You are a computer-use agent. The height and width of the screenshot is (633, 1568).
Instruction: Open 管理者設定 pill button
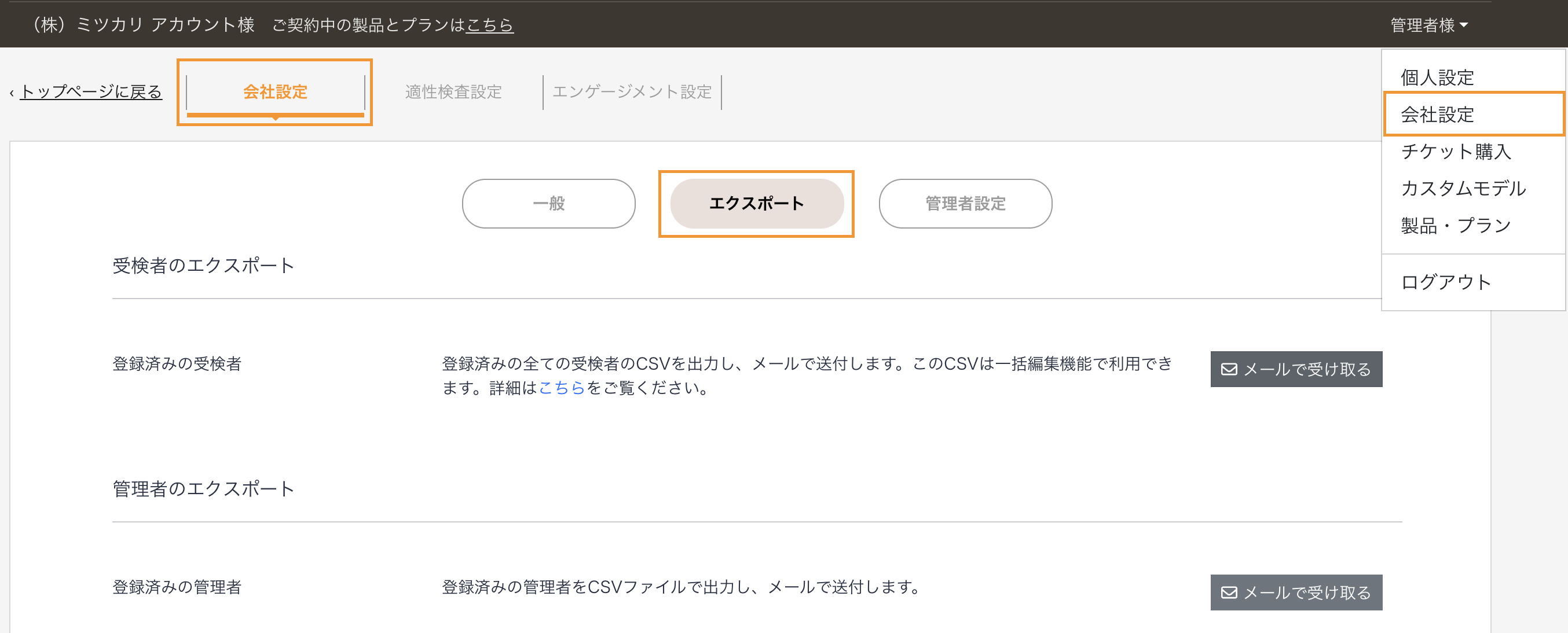pyautogui.click(x=965, y=203)
